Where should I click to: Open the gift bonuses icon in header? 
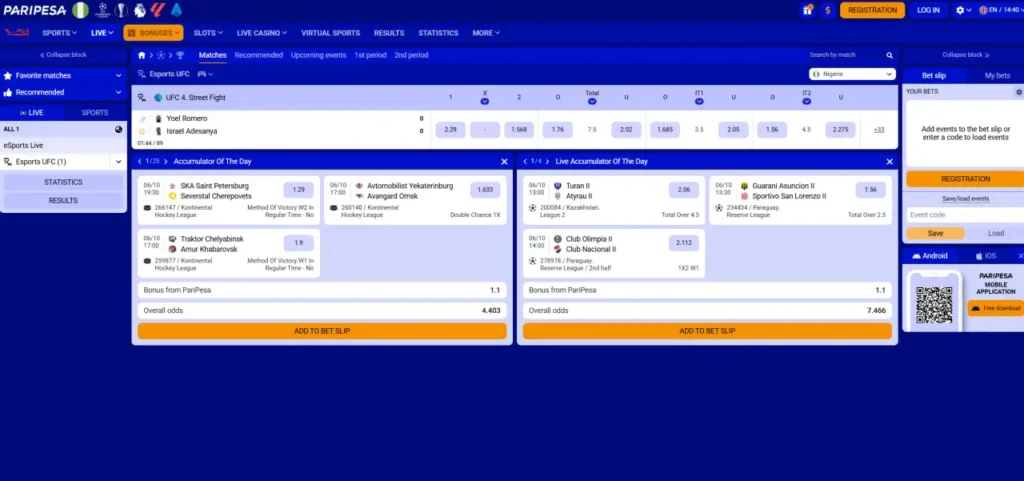(x=808, y=10)
